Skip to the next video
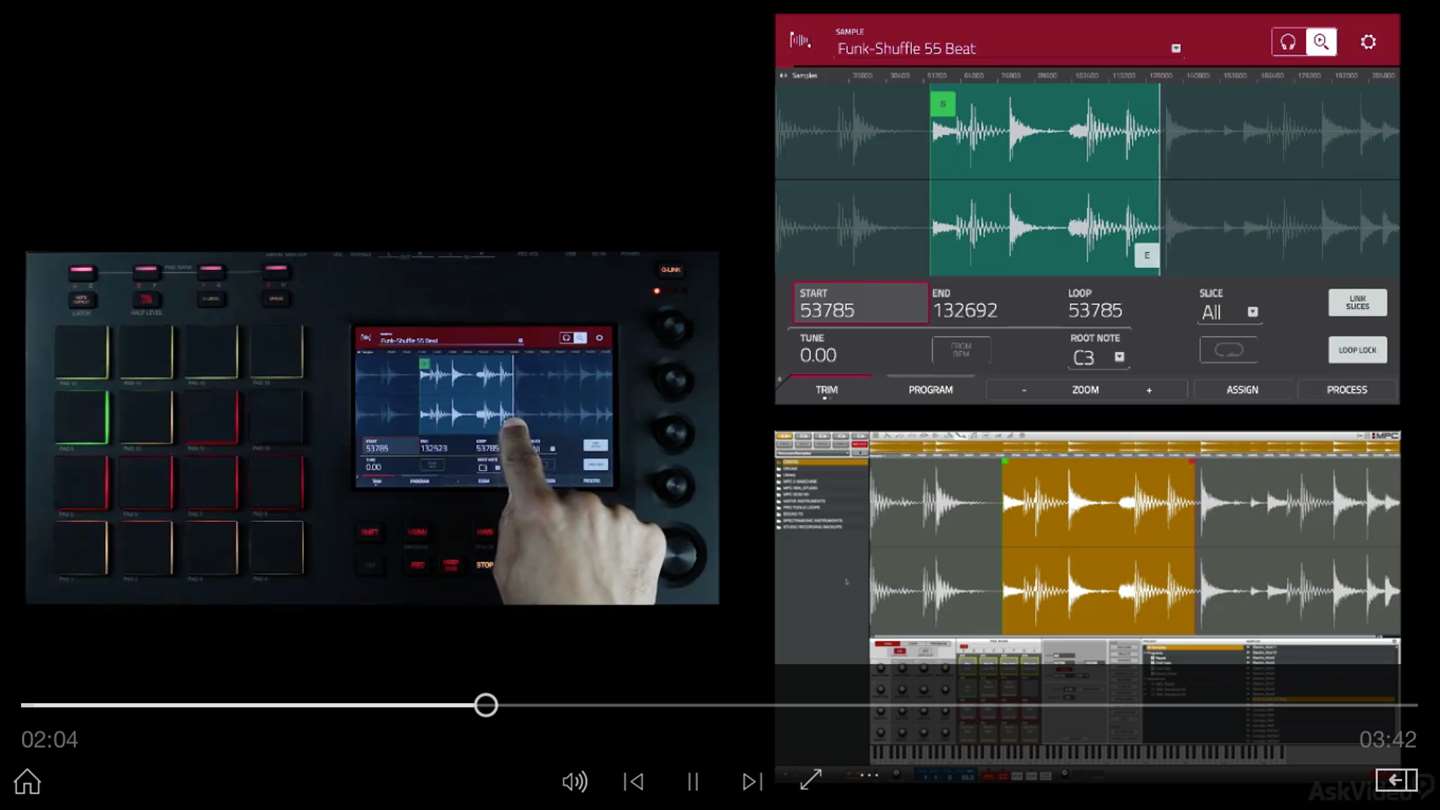 (752, 781)
